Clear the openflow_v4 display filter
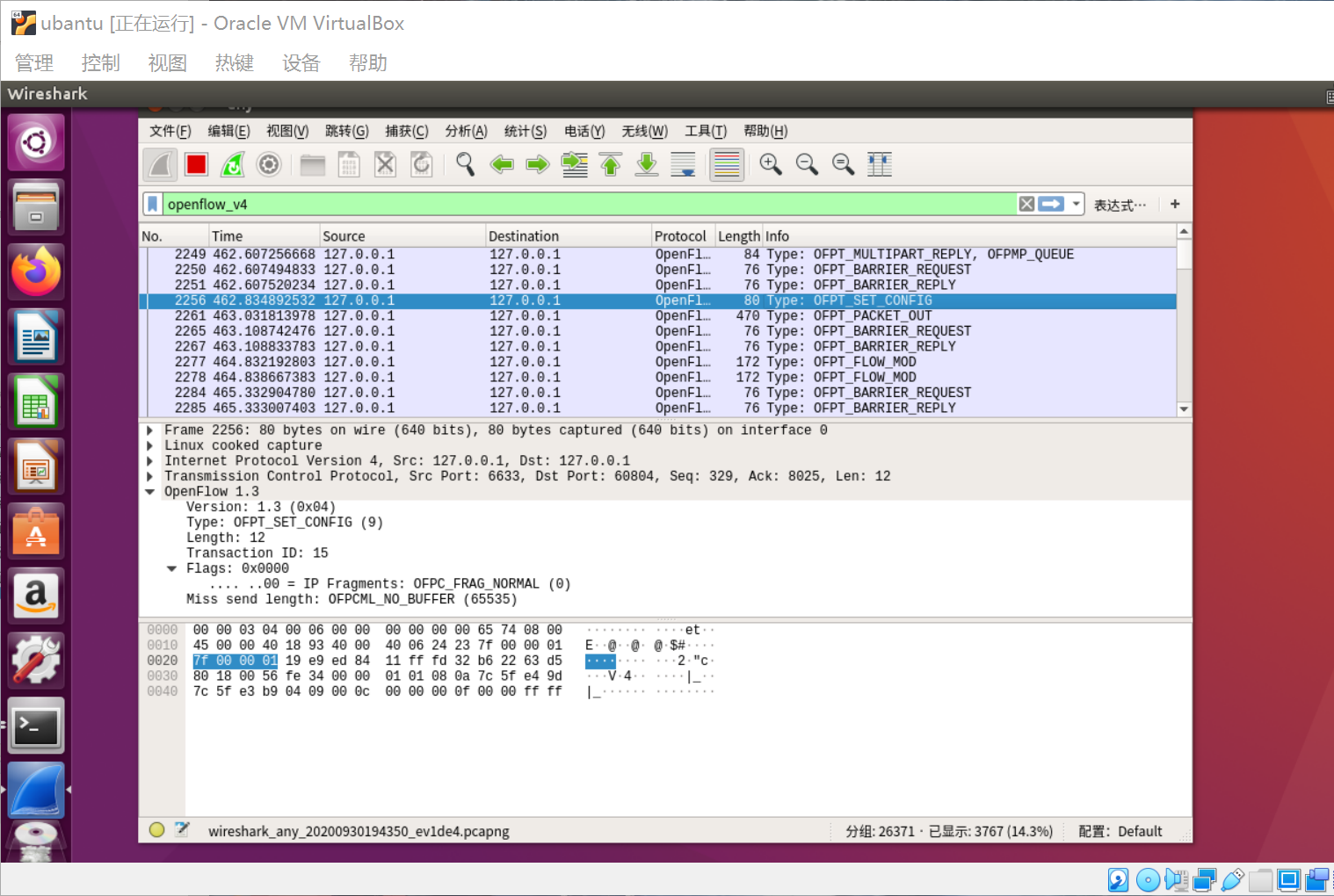Viewport: 1334px width, 896px height. click(1026, 204)
